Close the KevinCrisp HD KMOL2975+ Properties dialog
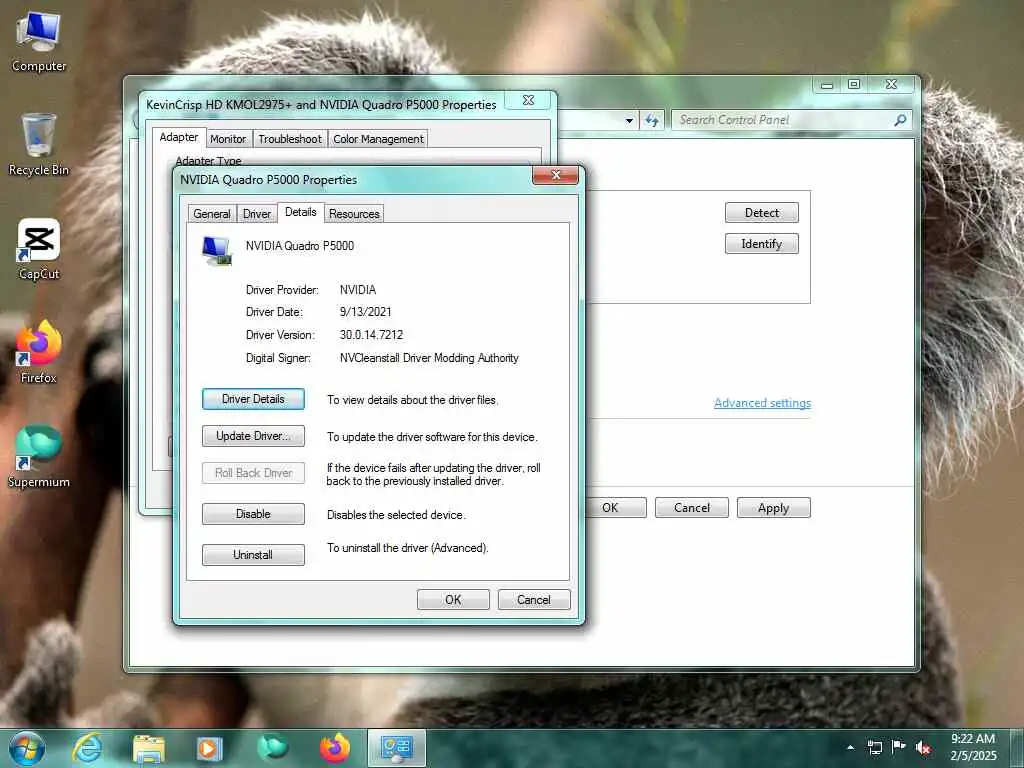This screenshot has width=1024, height=768. coord(528,101)
